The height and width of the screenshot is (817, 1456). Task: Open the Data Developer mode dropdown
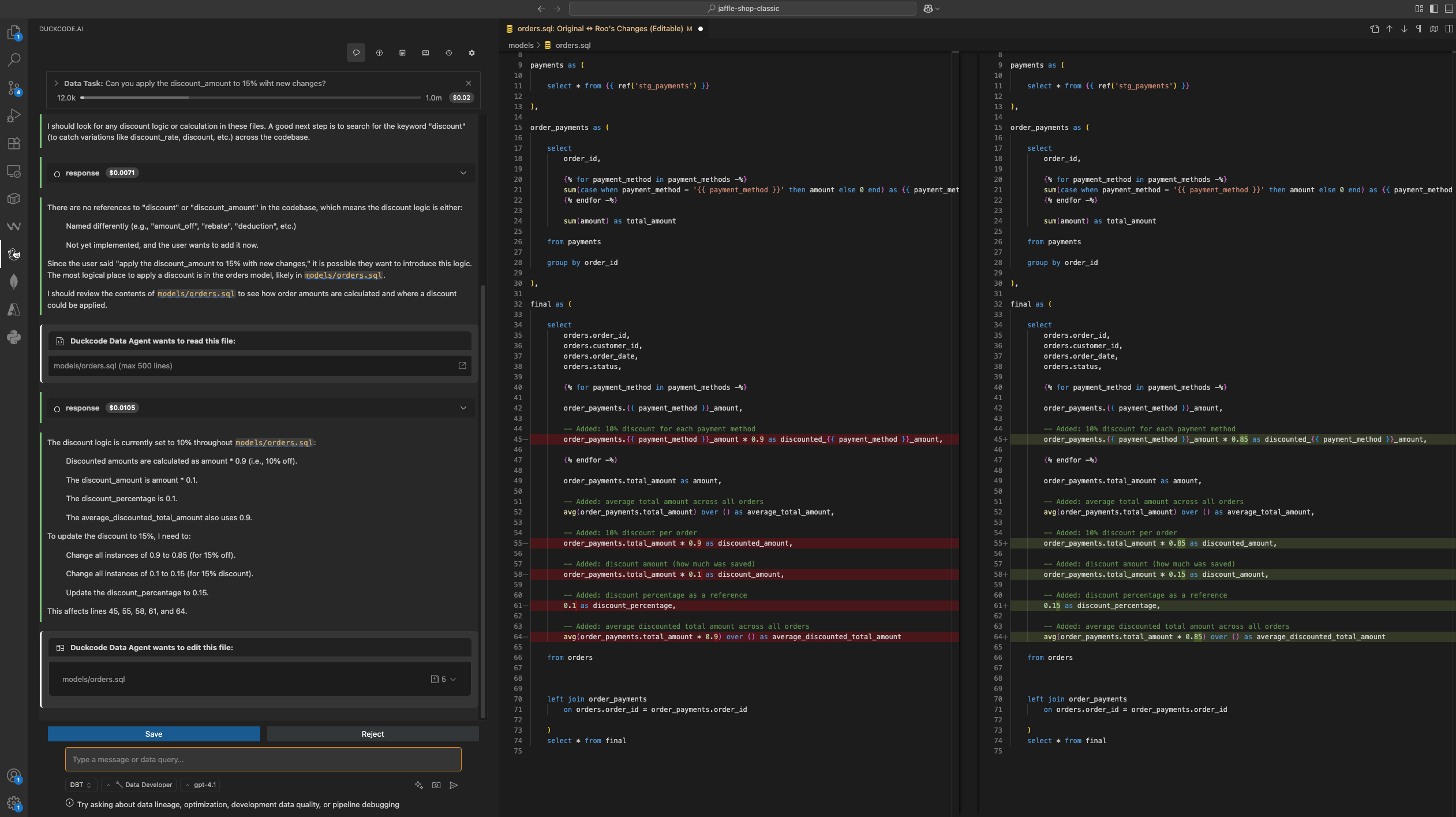pyautogui.click(x=139, y=785)
